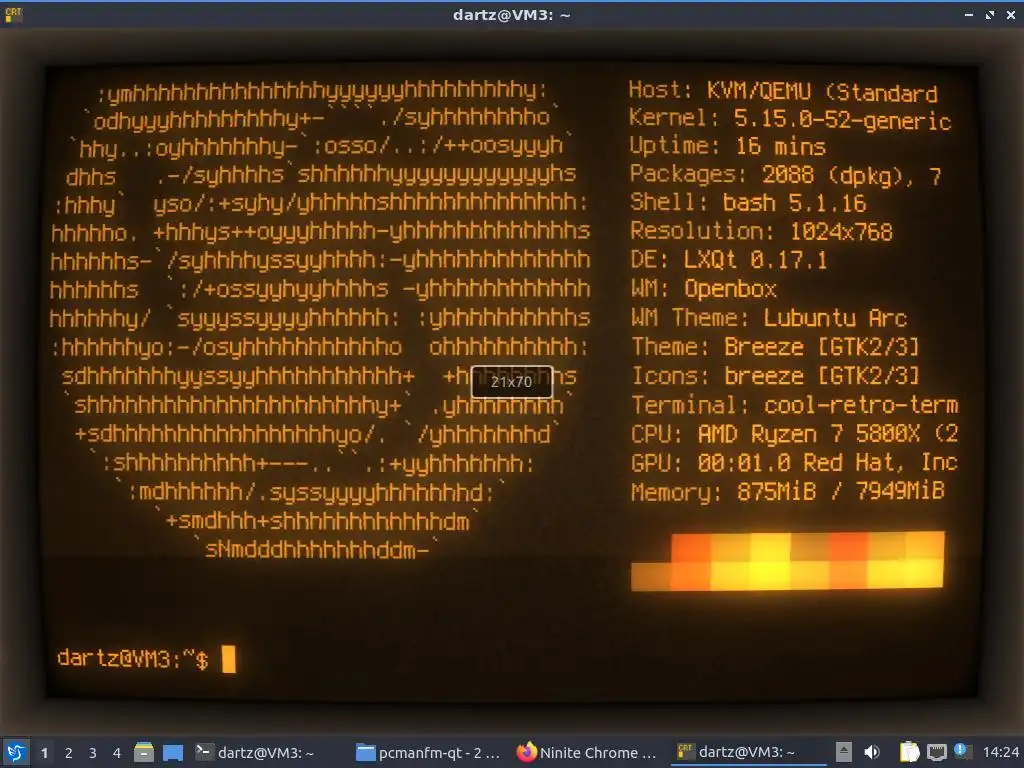
Task: Click the clipboard tray icon
Action: 909,752
